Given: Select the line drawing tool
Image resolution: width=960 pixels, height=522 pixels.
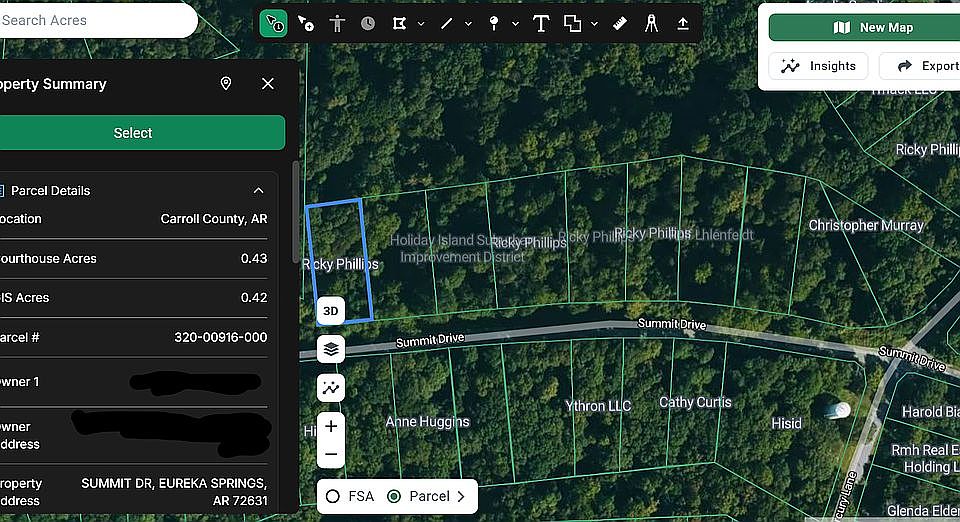Looking at the screenshot, I should click(446, 24).
